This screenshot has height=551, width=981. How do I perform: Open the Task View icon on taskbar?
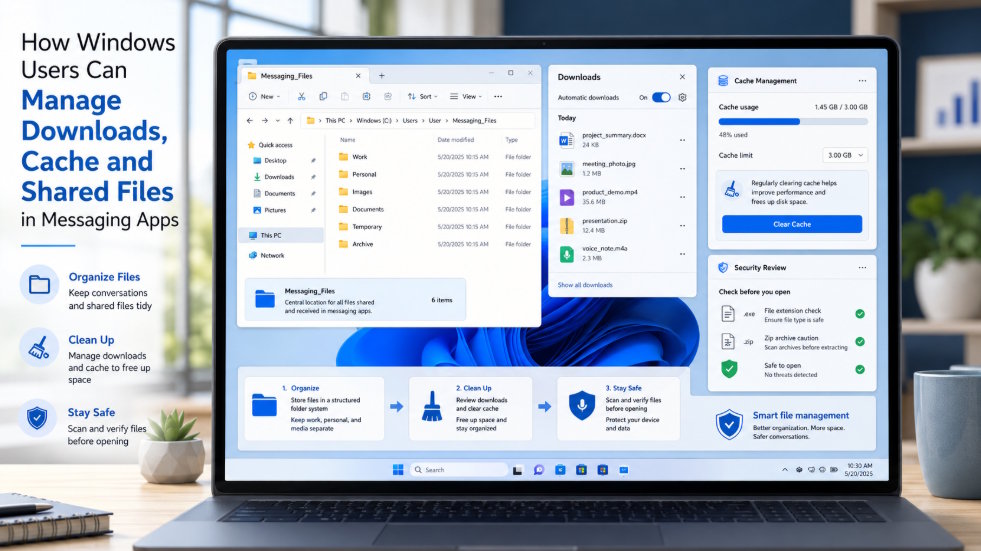coord(517,470)
